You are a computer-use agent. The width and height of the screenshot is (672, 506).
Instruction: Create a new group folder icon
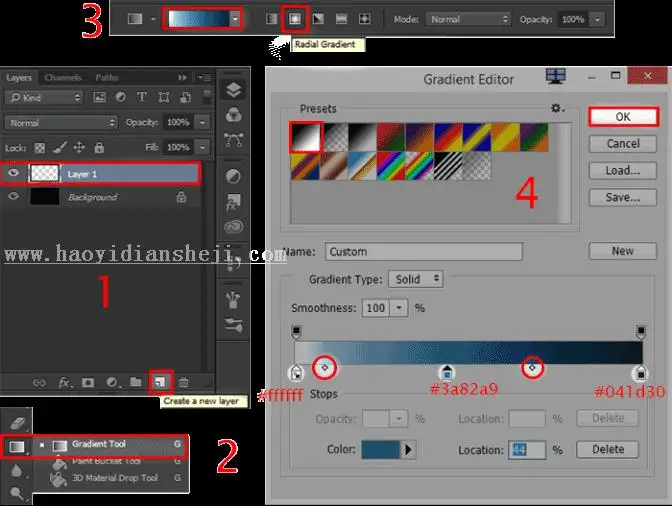point(136,382)
